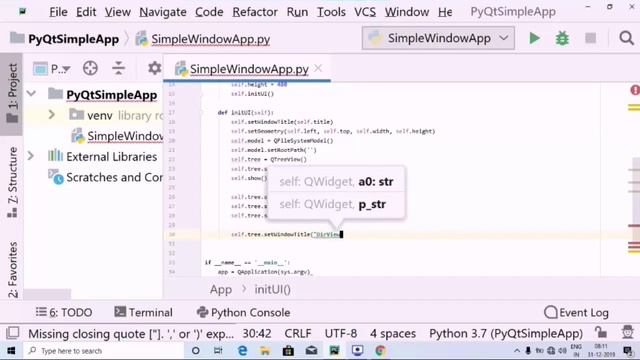Click the Type here to search box
Viewport: 640px width, 360px height.
[x=103, y=351]
